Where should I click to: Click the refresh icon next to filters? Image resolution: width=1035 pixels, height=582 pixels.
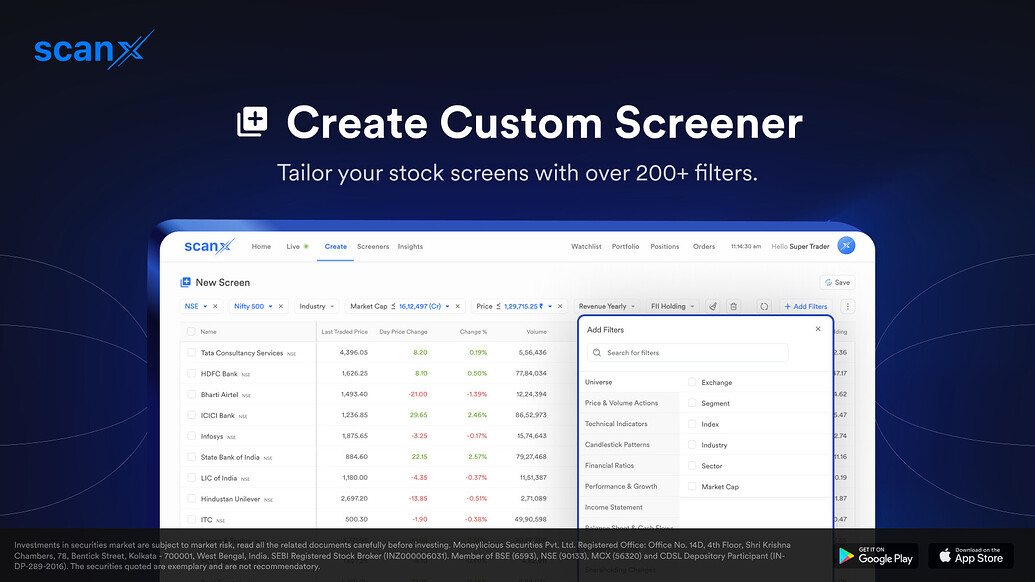point(765,306)
